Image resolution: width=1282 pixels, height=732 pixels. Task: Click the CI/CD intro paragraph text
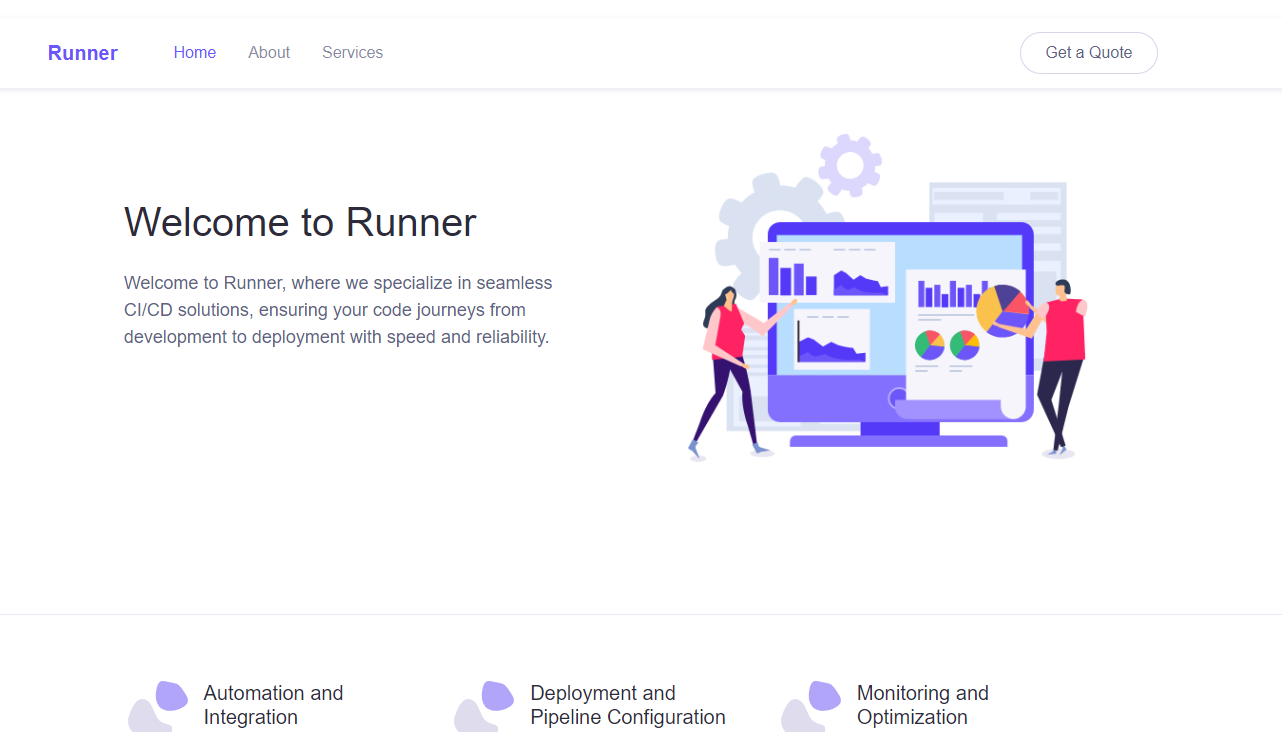pos(338,309)
